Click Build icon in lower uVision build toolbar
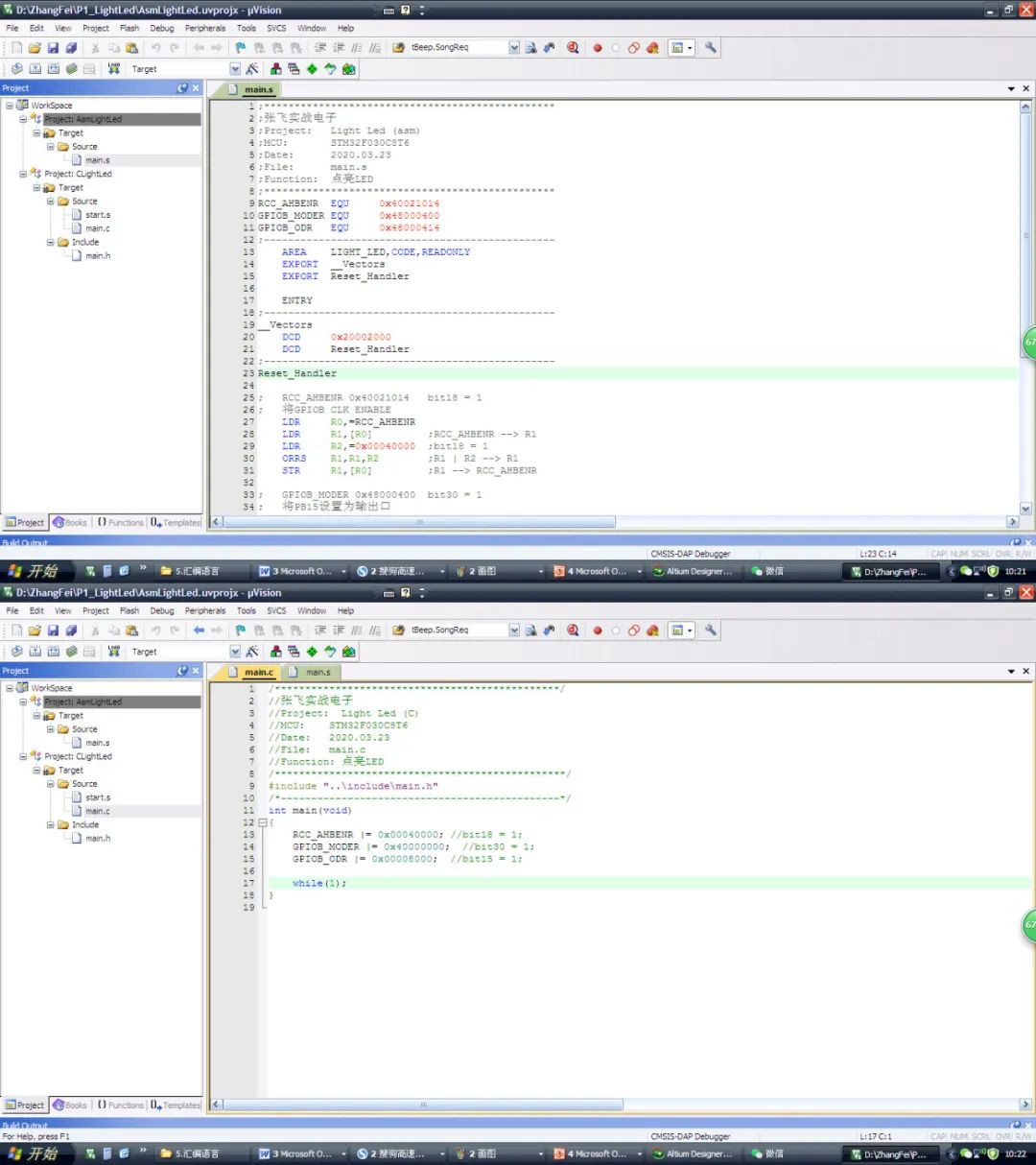Screen dimensions: 1036x1165 click(x=35, y=652)
